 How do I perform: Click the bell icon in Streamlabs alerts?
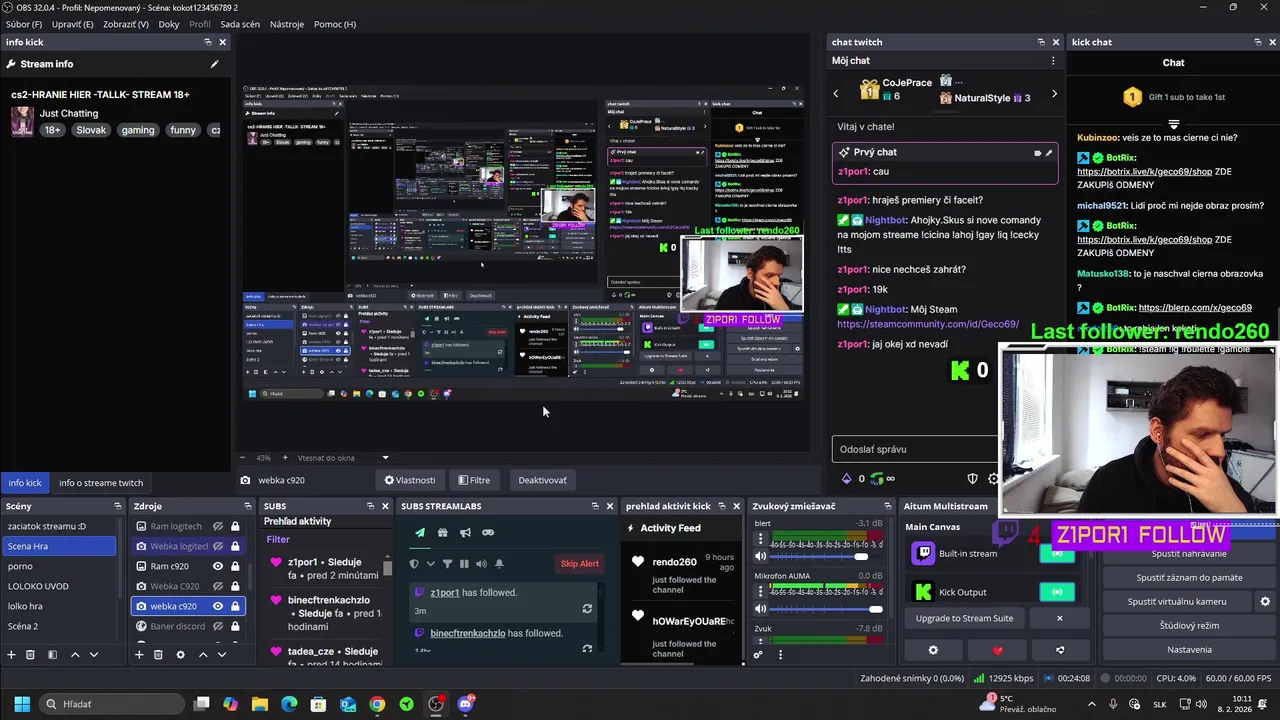[x=499, y=564]
